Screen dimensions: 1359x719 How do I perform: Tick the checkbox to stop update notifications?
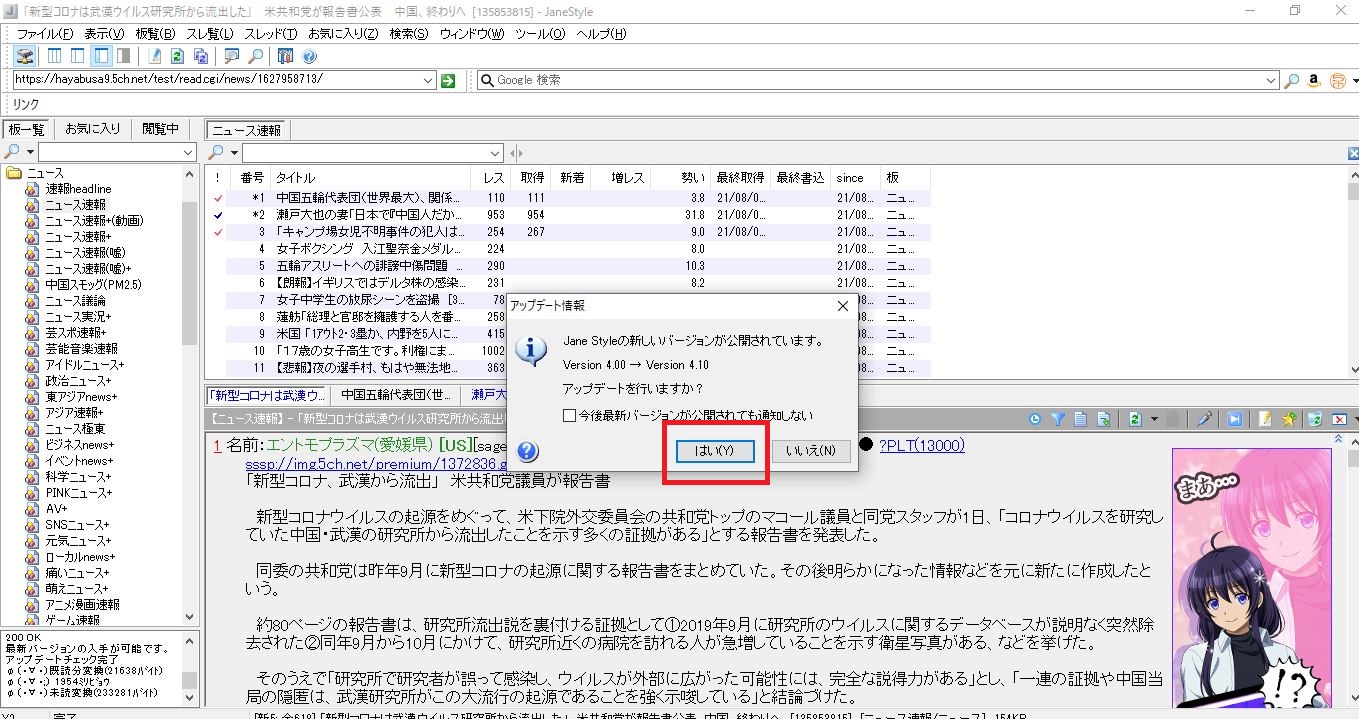point(569,415)
